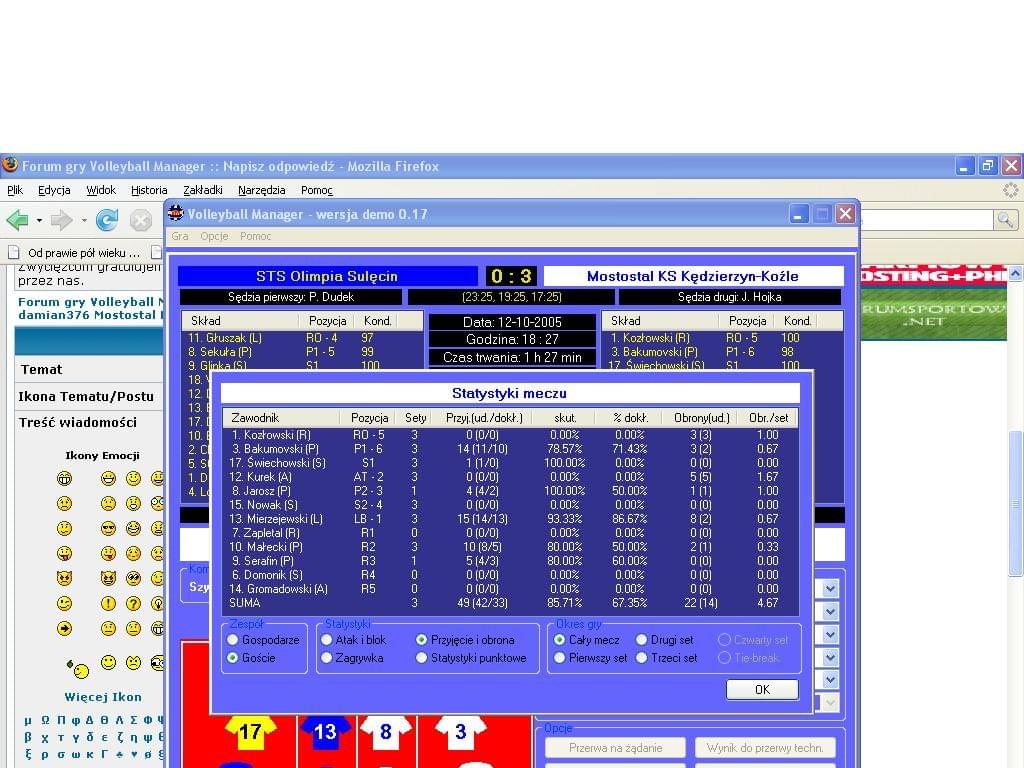1024x768 pixels.
Task: Click yellow jersey number 17
Action: pyautogui.click(x=250, y=732)
